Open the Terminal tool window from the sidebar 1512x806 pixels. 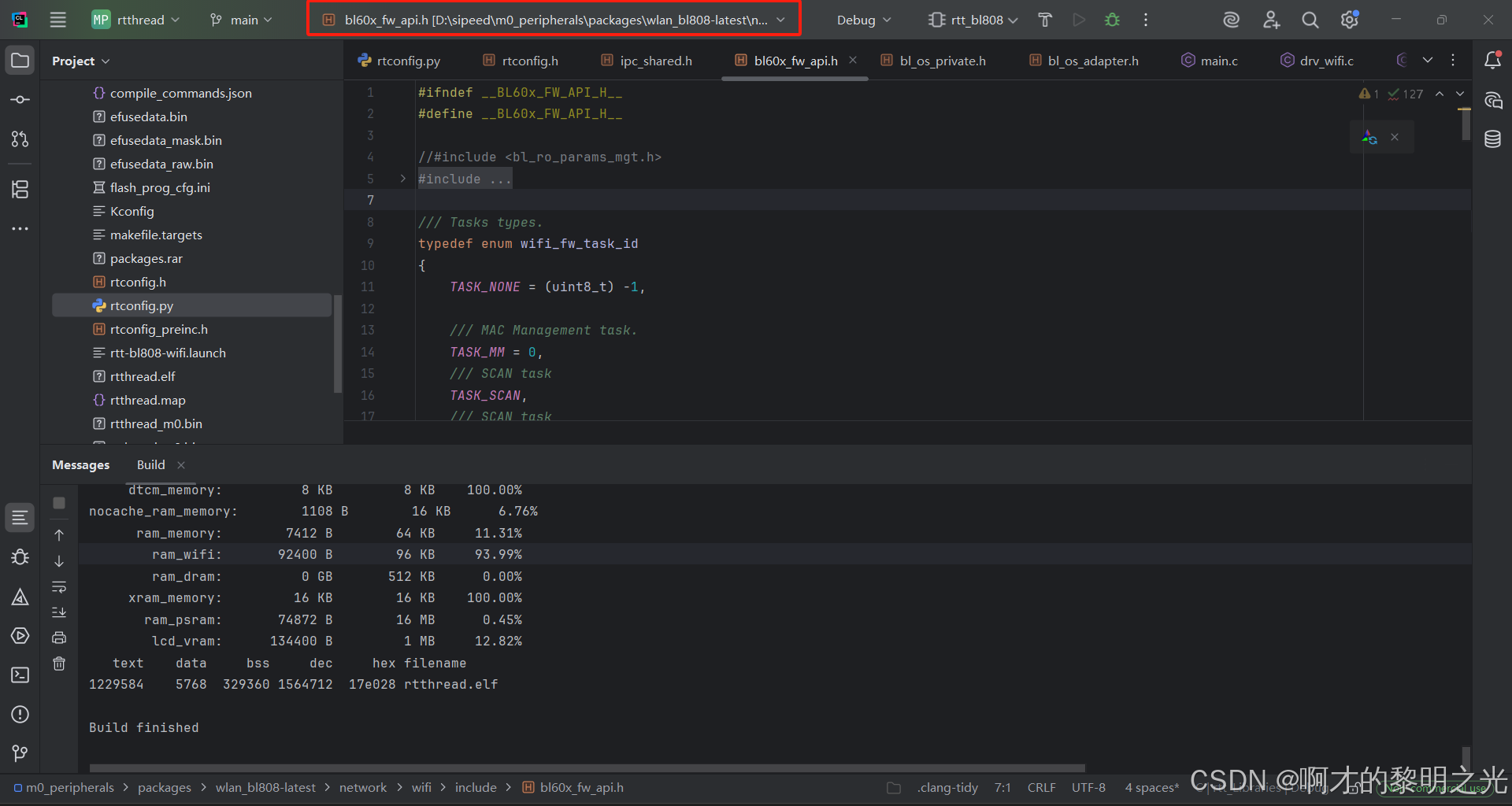(x=20, y=675)
